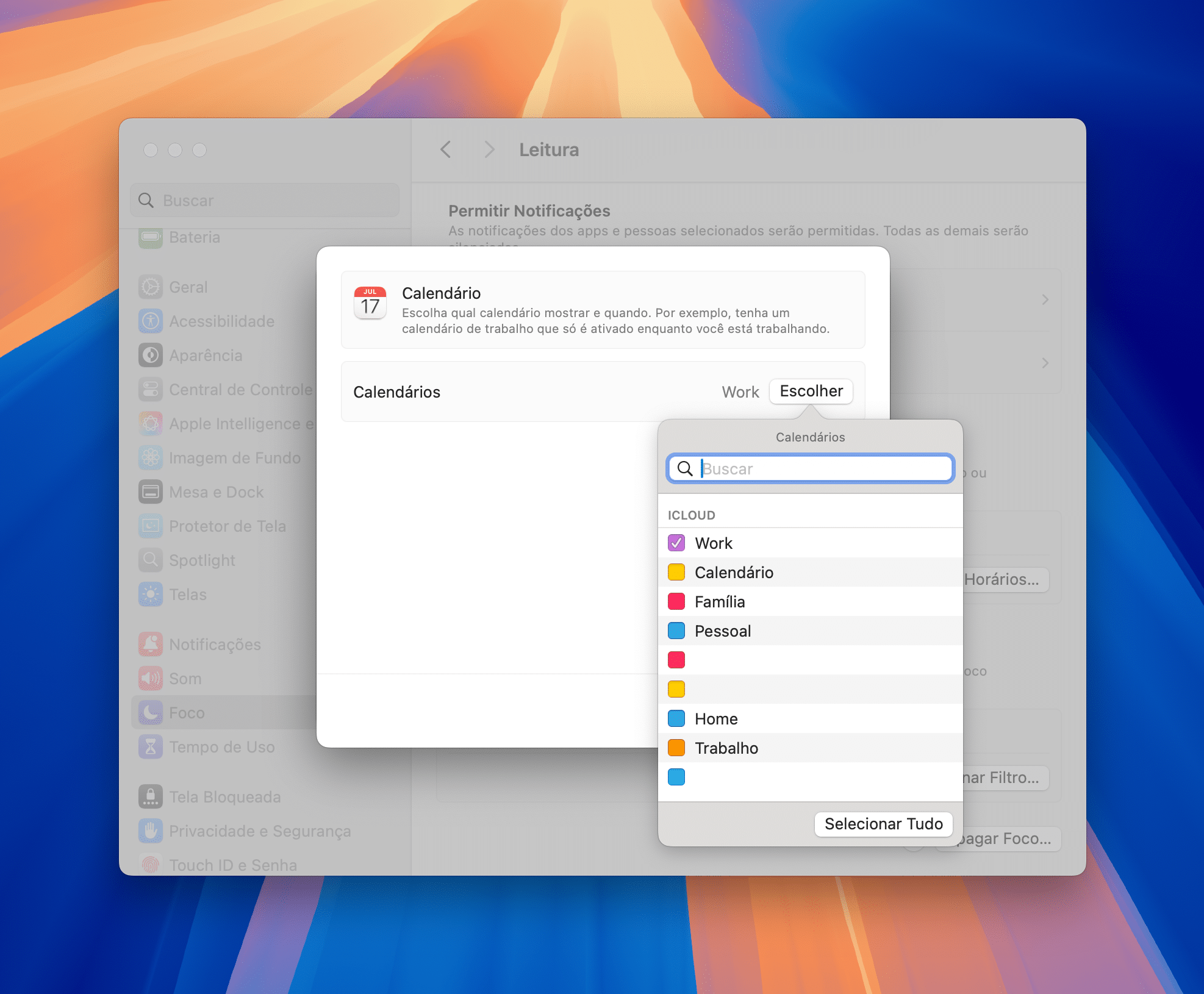Select the Som speaker icon
1204x994 pixels.
[151, 679]
